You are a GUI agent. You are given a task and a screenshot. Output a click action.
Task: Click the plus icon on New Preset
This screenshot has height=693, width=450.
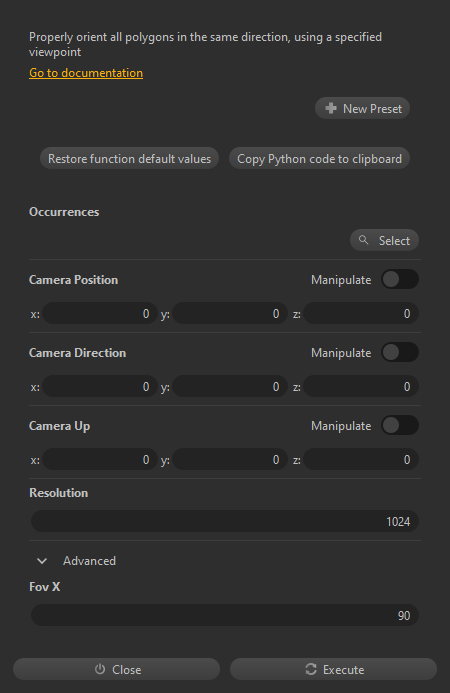click(x=331, y=108)
